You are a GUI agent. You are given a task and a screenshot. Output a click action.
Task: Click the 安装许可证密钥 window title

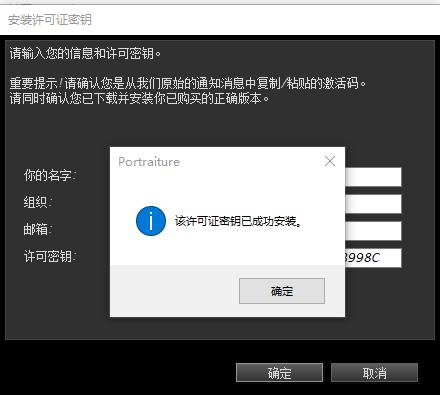pyautogui.click(x=50, y=20)
